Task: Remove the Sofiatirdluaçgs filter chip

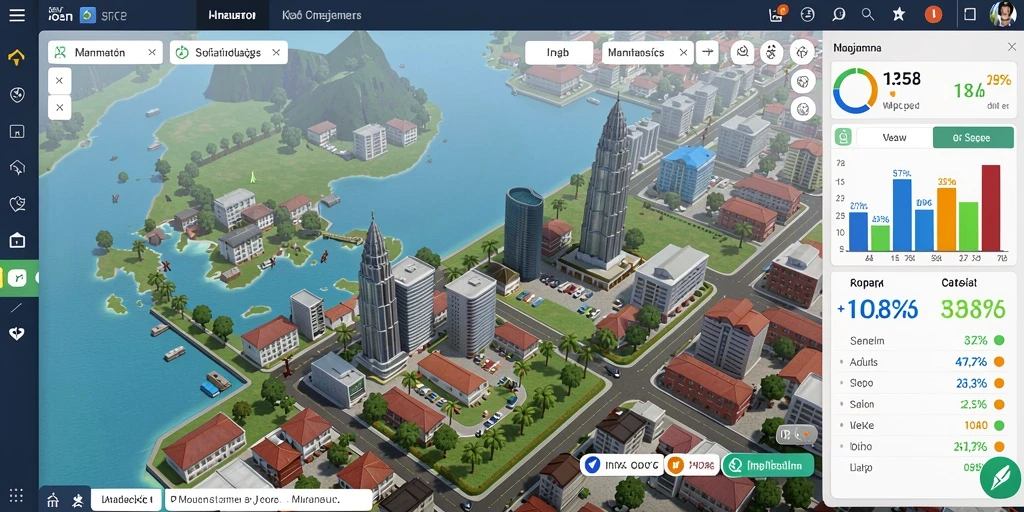Action: tap(276, 52)
